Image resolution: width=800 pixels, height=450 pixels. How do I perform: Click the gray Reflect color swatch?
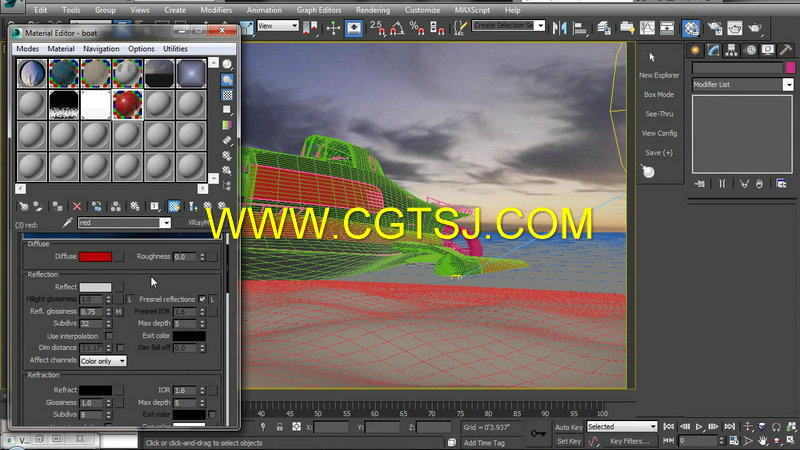click(95, 287)
